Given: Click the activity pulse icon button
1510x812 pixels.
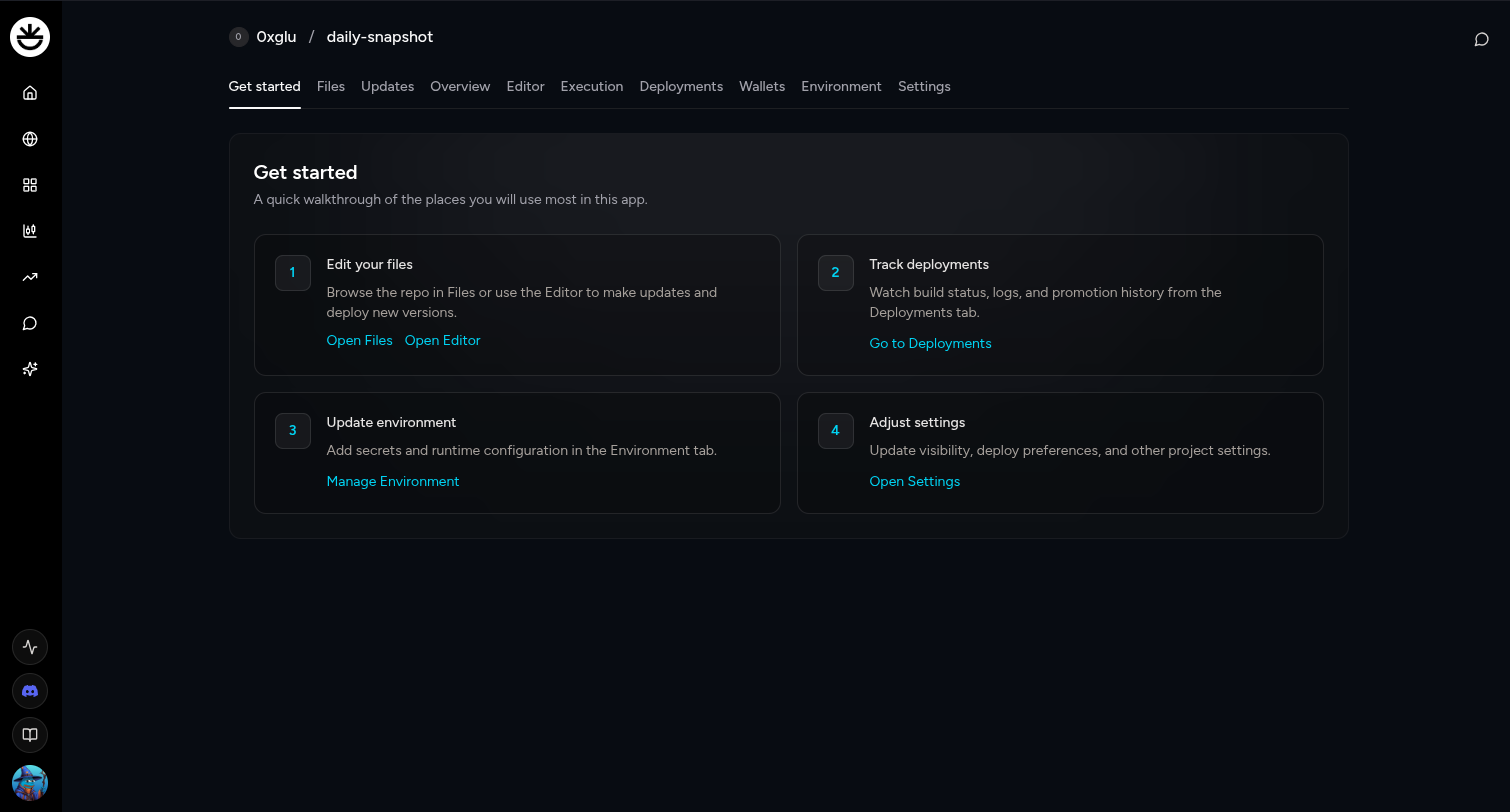Looking at the screenshot, I should point(30,647).
